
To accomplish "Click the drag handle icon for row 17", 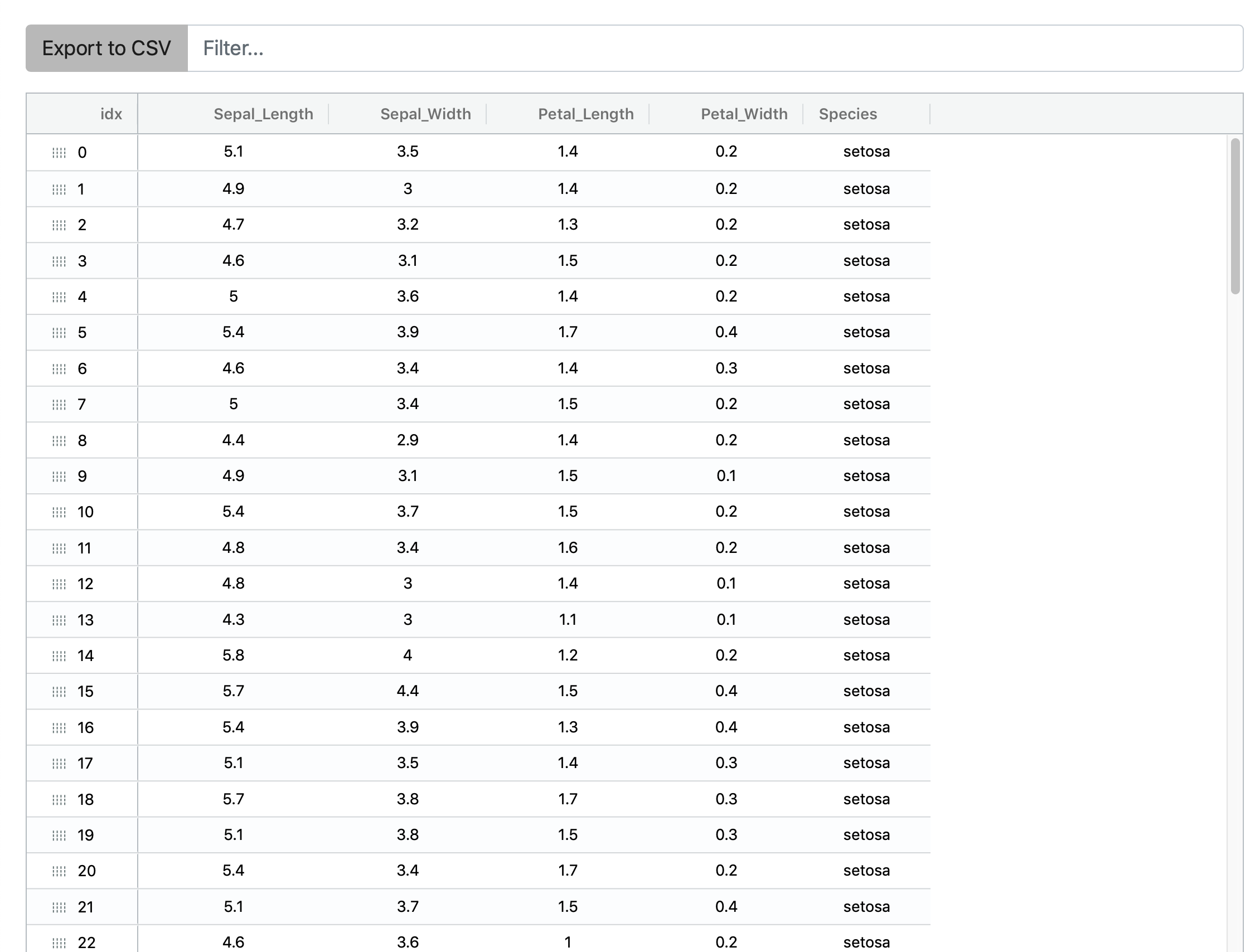I will pyautogui.click(x=59, y=764).
